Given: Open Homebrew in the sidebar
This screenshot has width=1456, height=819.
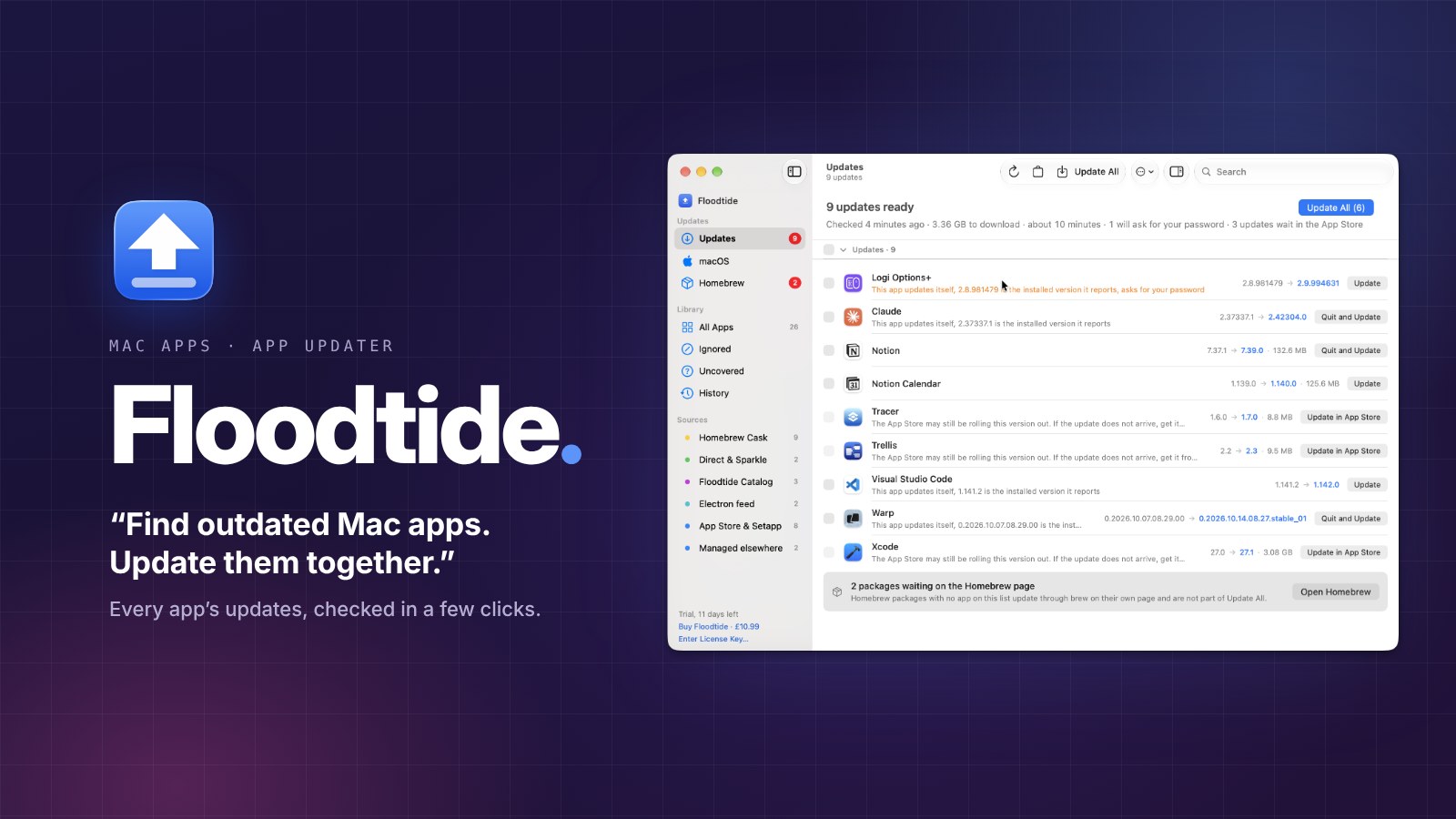Looking at the screenshot, I should (x=740, y=283).
